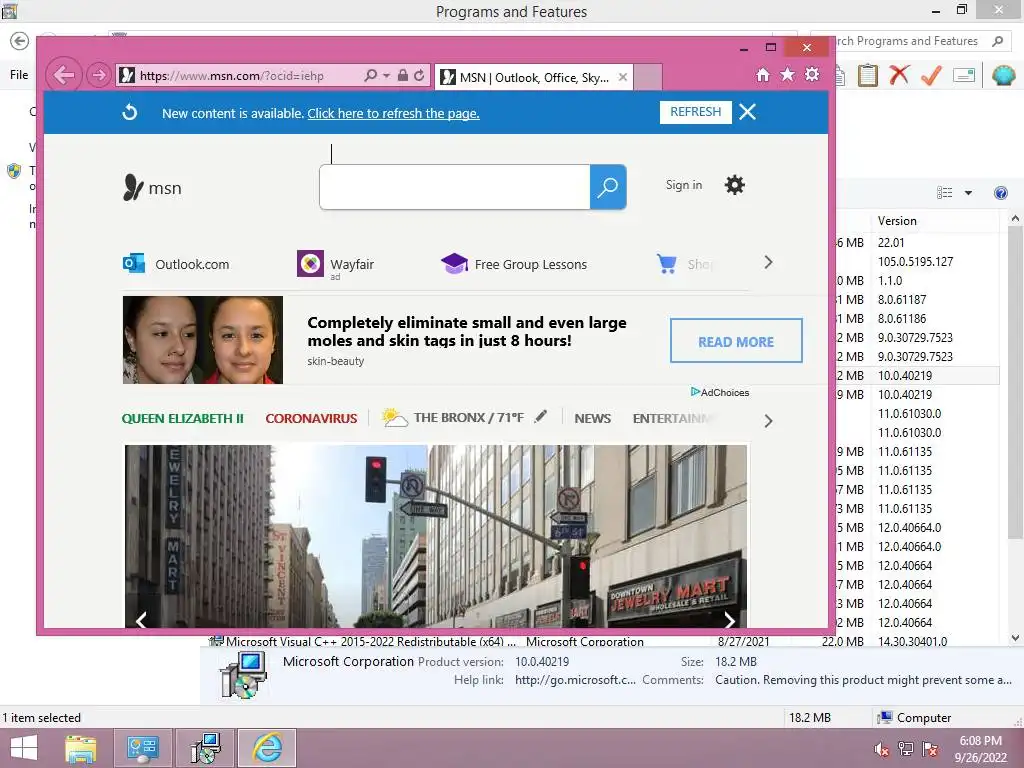The width and height of the screenshot is (1024, 768).
Task: Click the Sign in link
Action: coord(684,185)
